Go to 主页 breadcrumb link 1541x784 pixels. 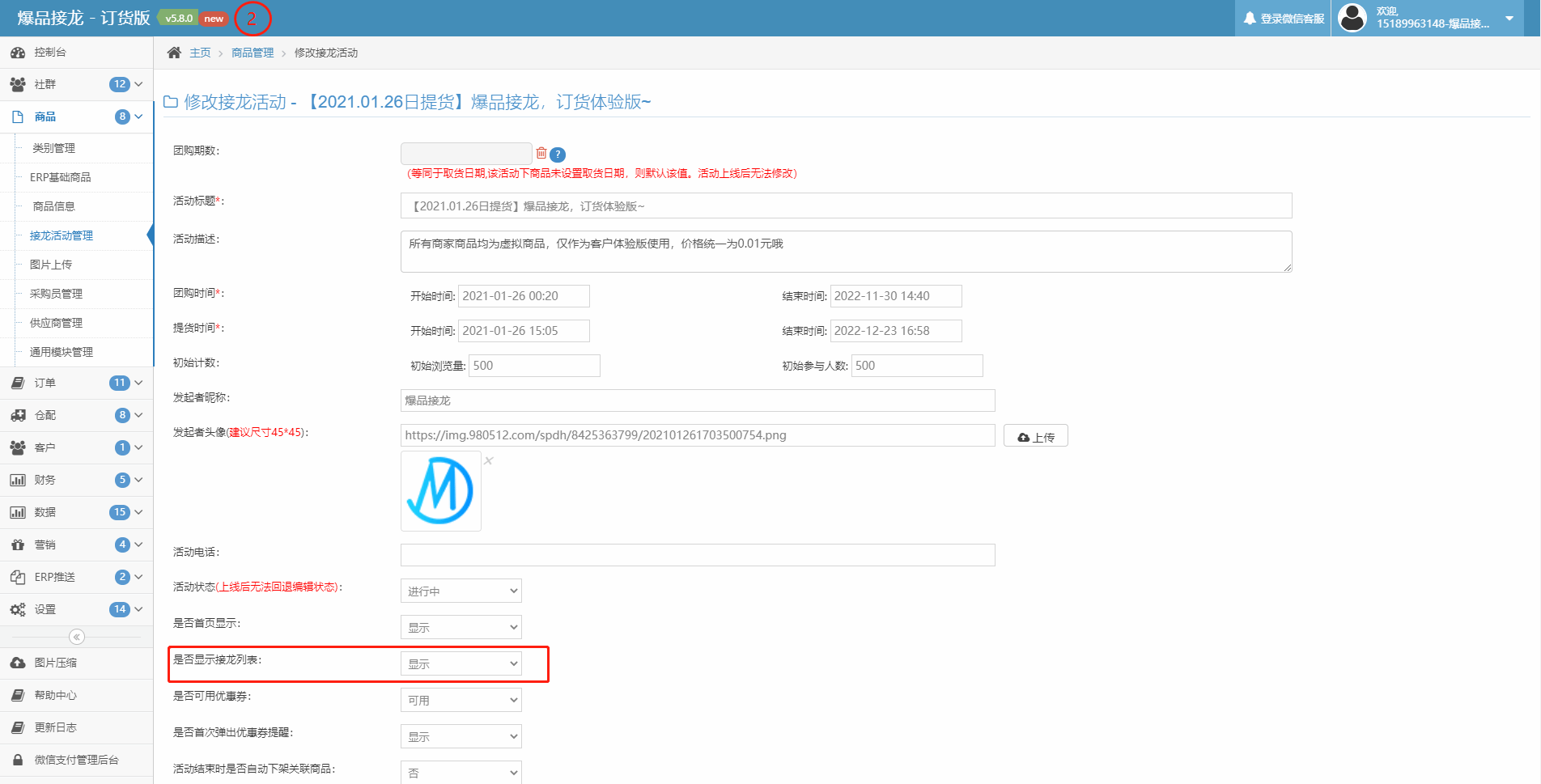200,53
